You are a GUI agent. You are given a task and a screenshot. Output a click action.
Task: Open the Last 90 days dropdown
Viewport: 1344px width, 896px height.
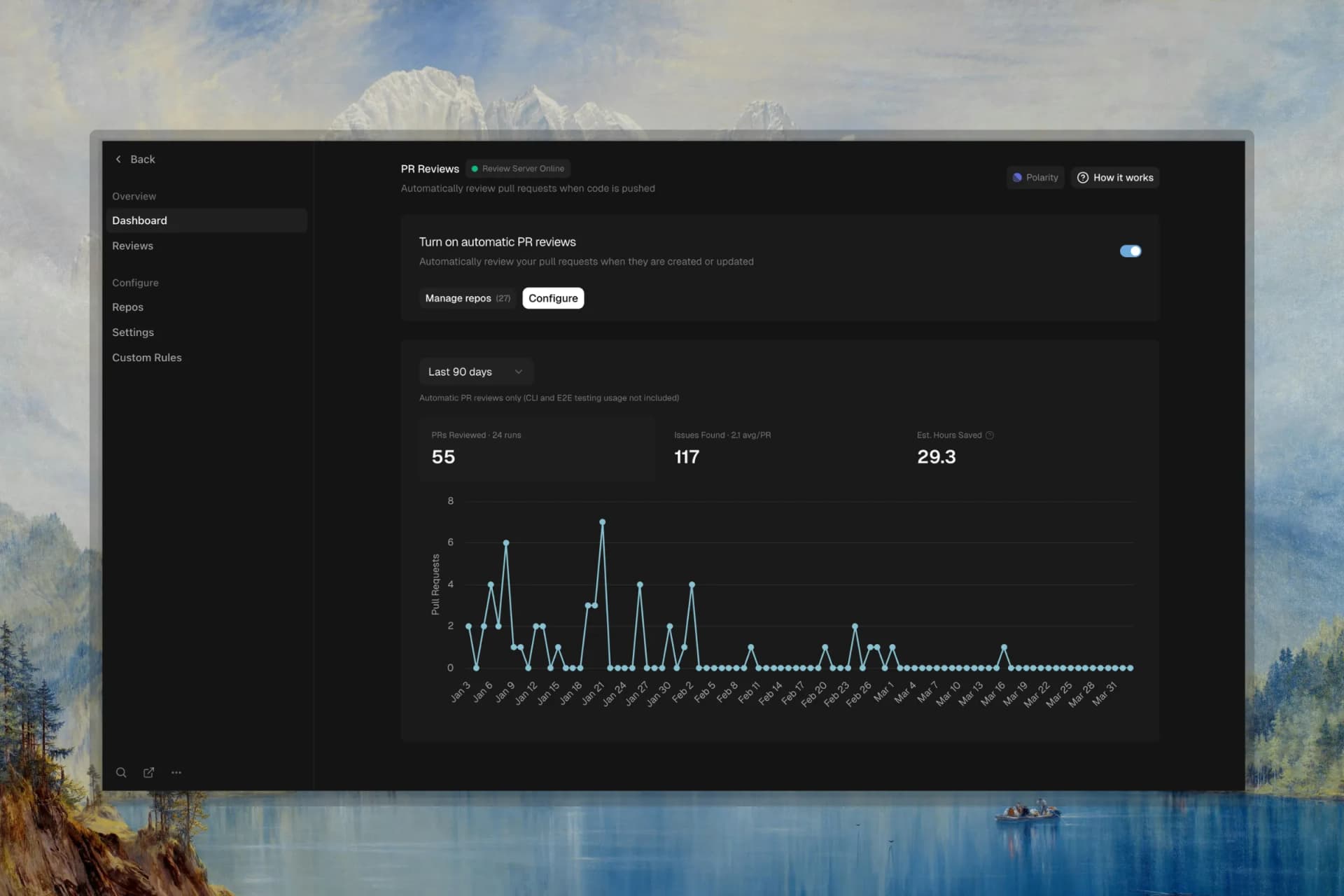[x=475, y=371]
